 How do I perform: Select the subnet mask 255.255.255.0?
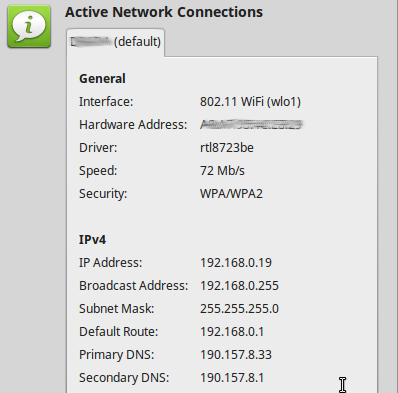tap(239, 309)
